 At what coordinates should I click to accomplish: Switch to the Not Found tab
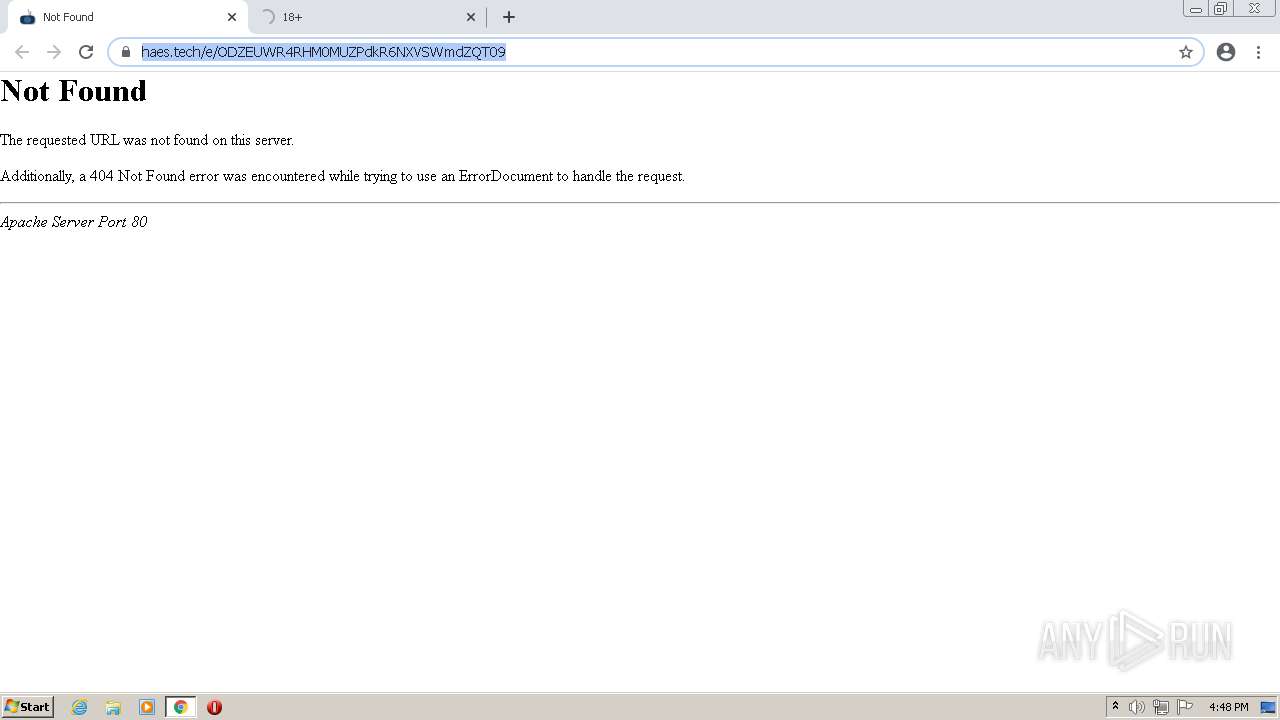click(x=128, y=17)
